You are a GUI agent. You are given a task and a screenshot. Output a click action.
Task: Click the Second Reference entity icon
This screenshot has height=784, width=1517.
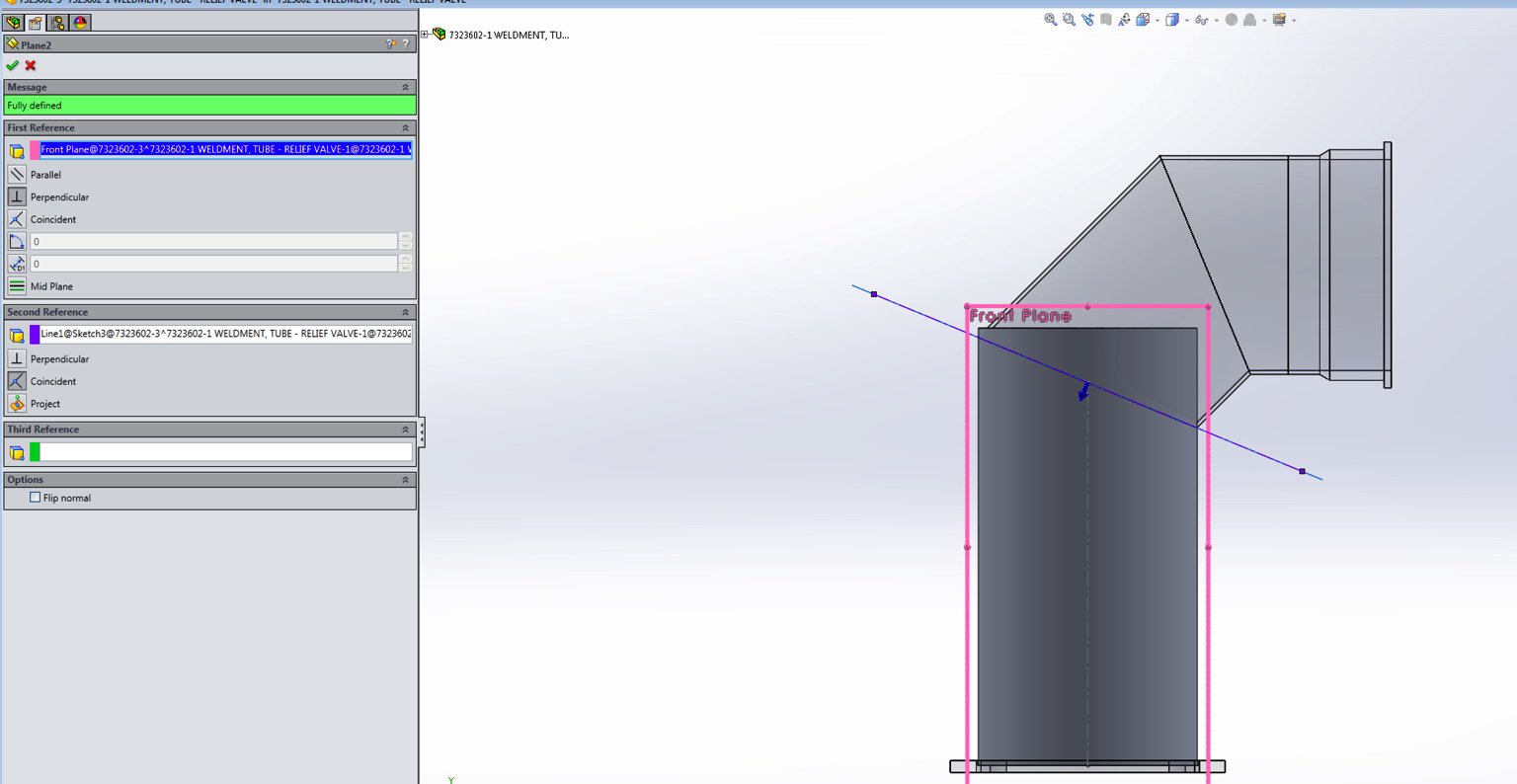[17, 336]
